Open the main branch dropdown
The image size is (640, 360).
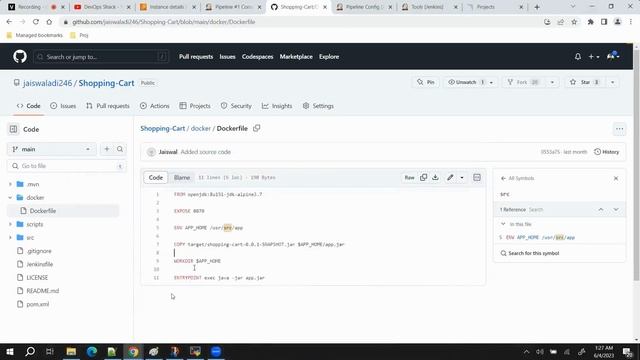51,149
